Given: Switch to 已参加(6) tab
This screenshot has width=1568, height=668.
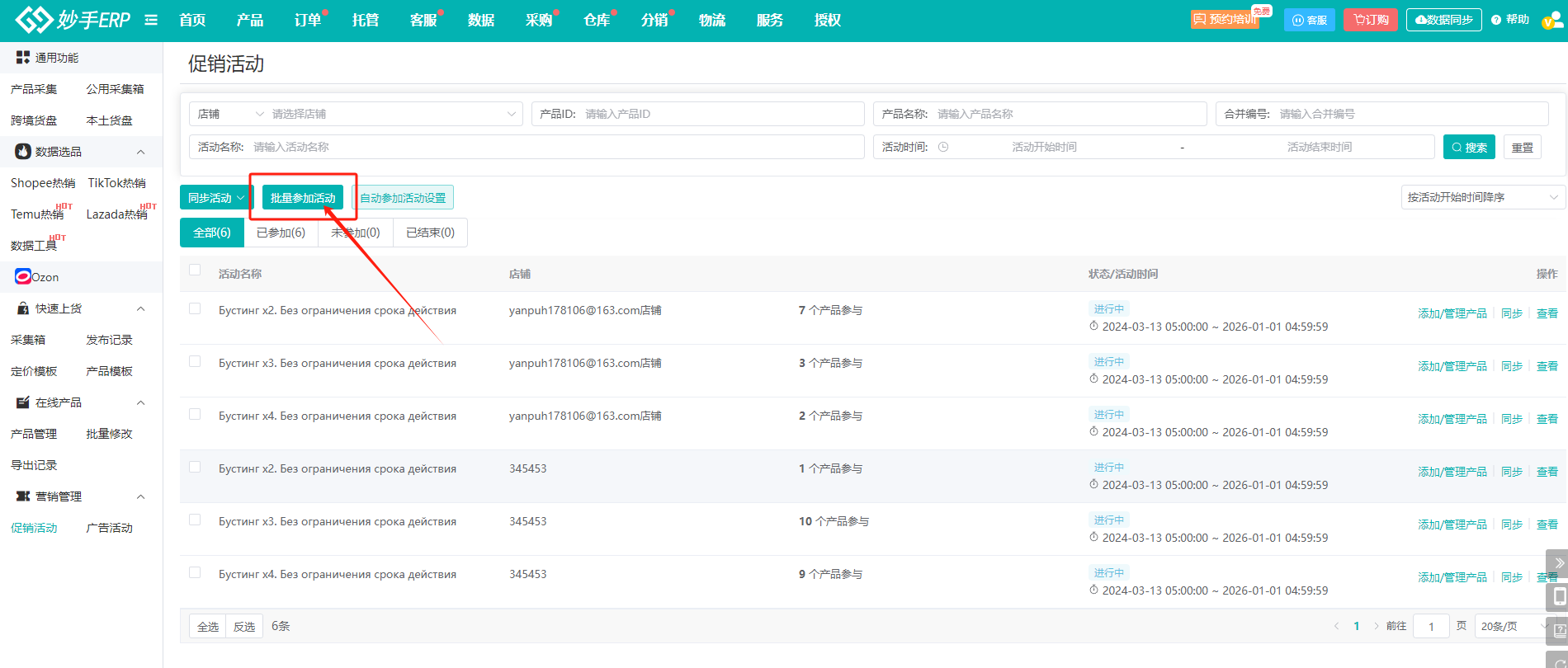Looking at the screenshot, I should (281, 233).
